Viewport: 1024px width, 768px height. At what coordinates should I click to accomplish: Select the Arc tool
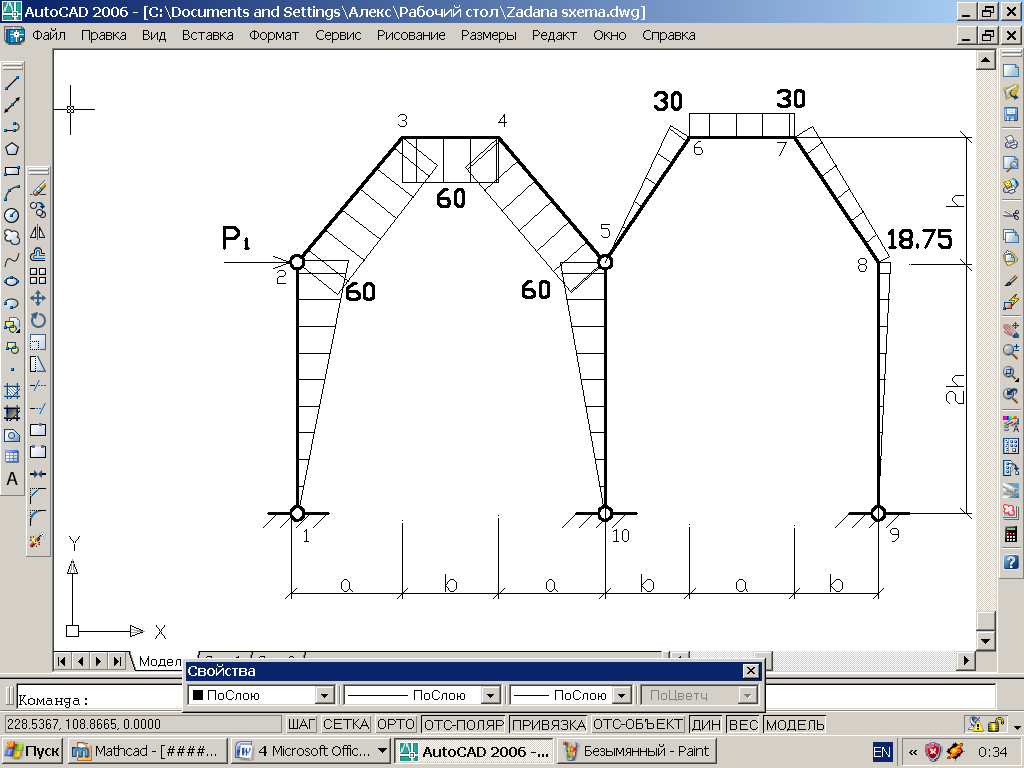pos(12,193)
